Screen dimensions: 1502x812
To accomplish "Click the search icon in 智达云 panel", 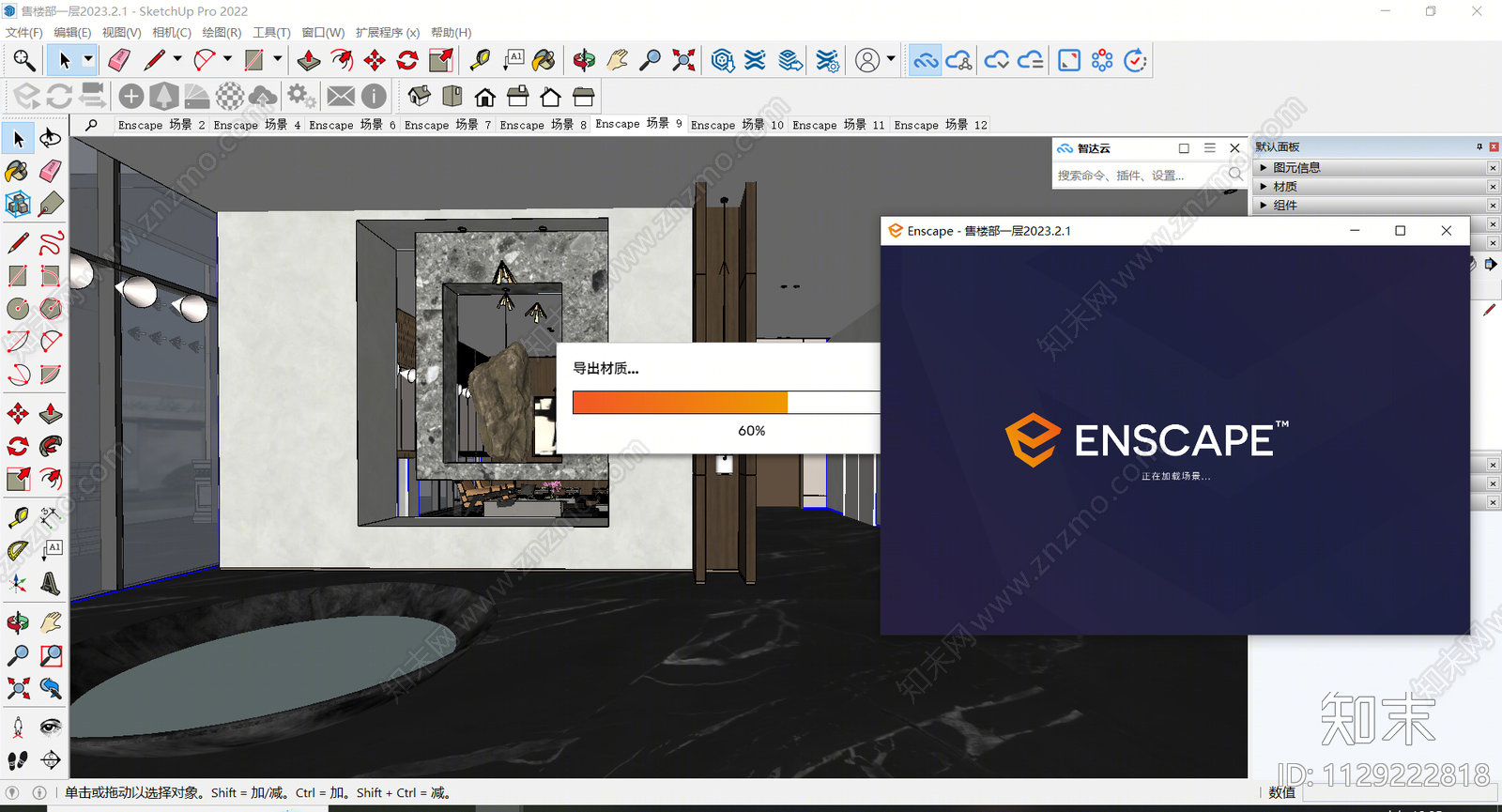I will point(1235,175).
